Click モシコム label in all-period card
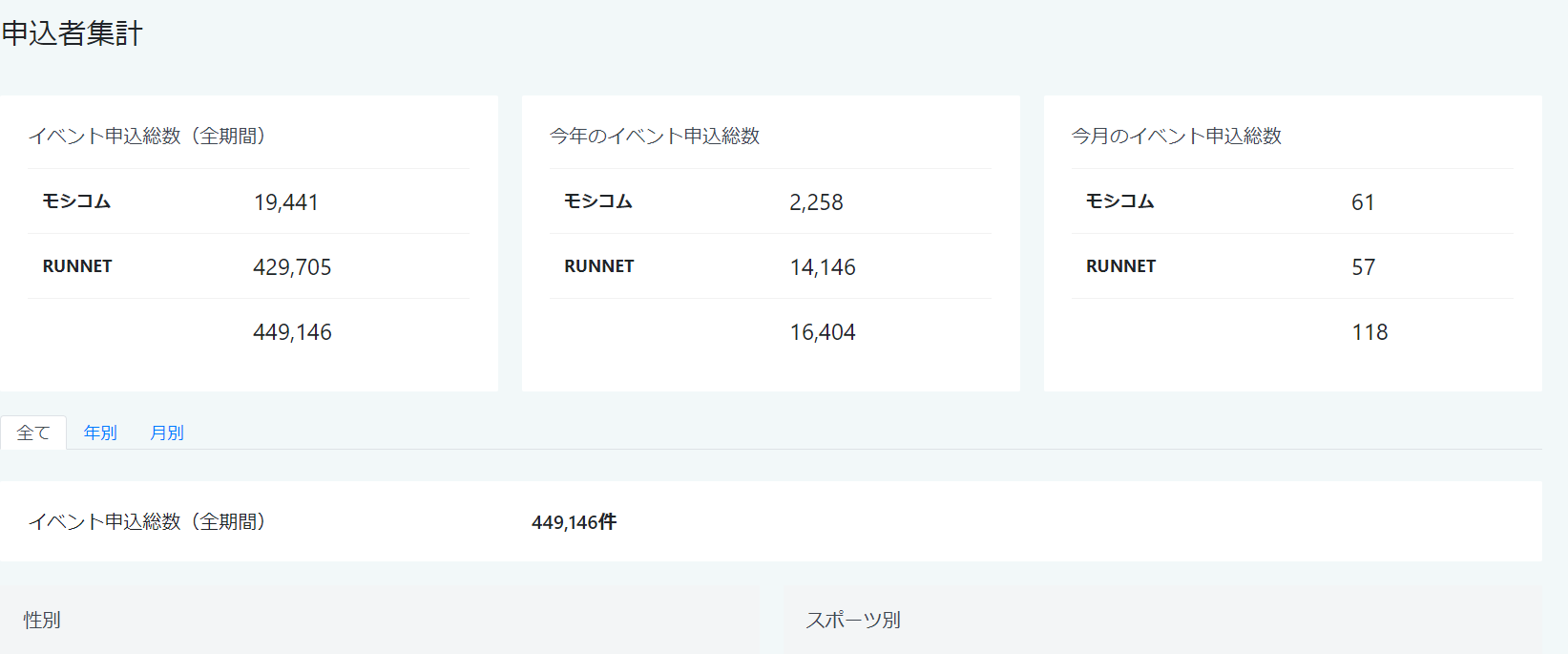This screenshot has height=654, width=1568. 76,201
